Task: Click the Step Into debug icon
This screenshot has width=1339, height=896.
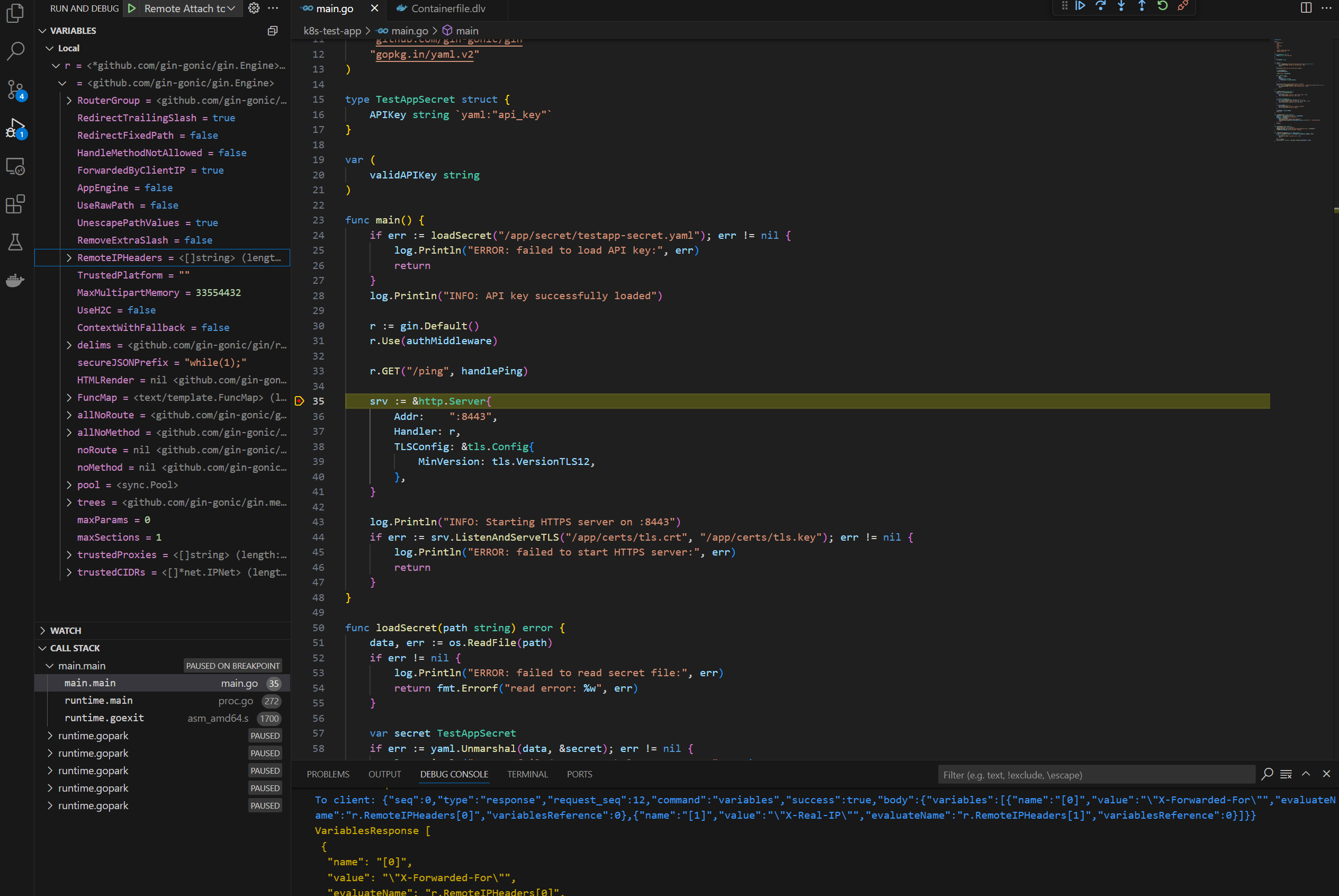Action: 1121,6
